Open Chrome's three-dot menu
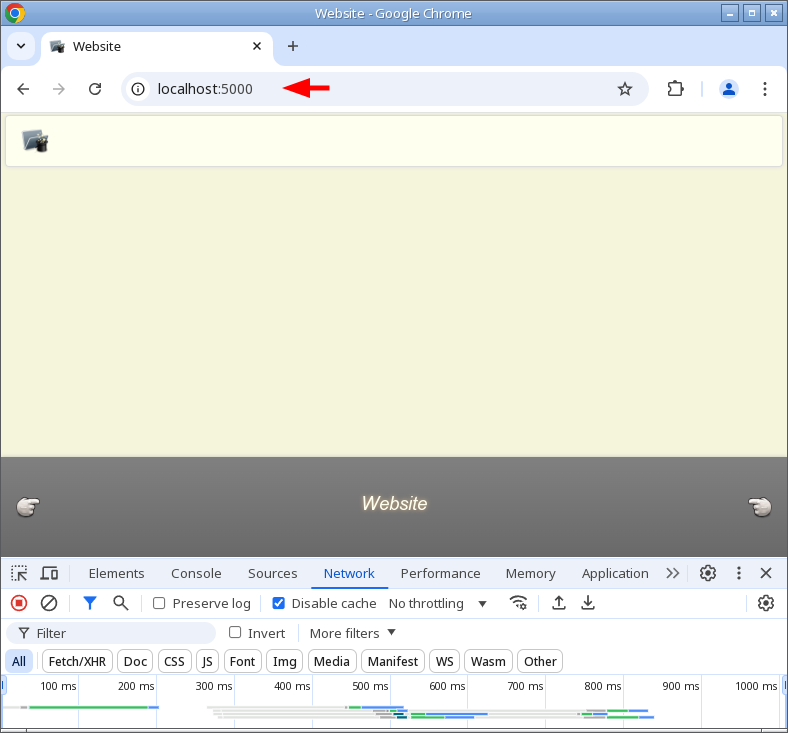 pyautogui.click(x=764, y=89)
